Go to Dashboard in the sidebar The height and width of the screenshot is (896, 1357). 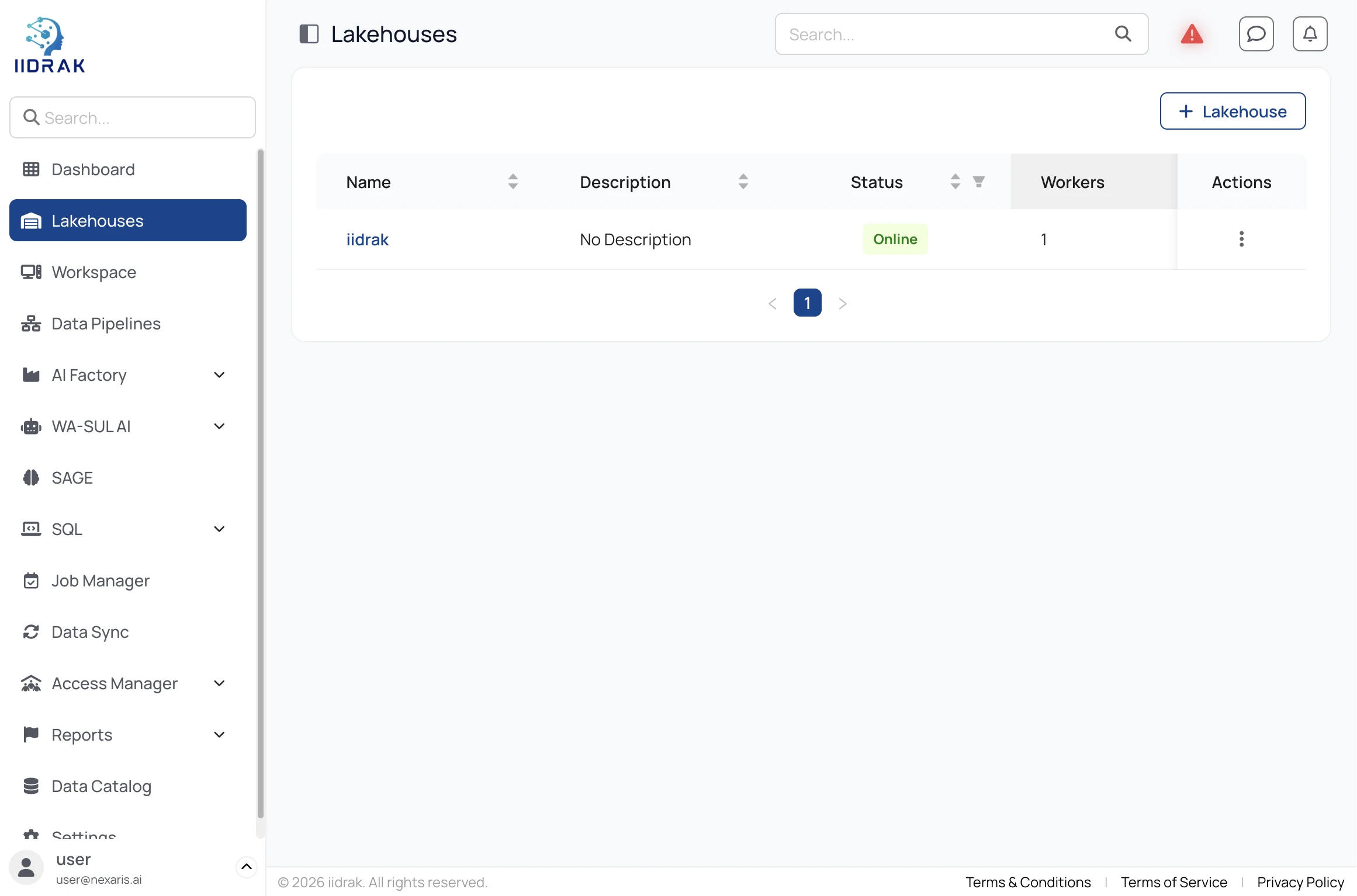(128, 169)
